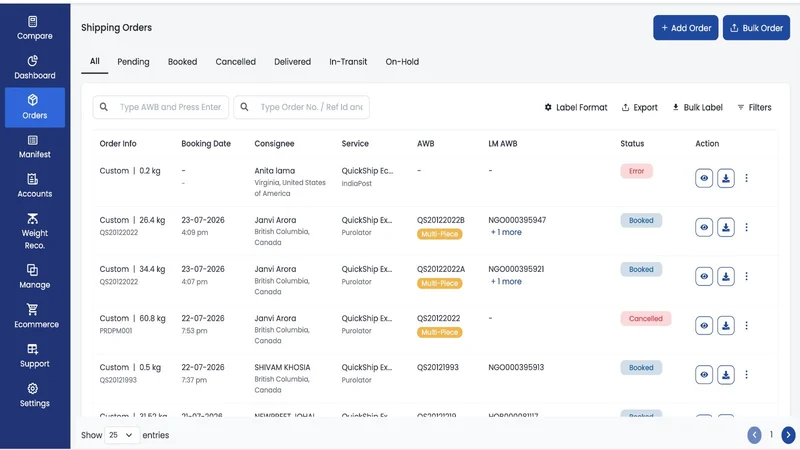Click the Bulk Order button
Viewport: 800px width, 450px height.
point(756,28)
